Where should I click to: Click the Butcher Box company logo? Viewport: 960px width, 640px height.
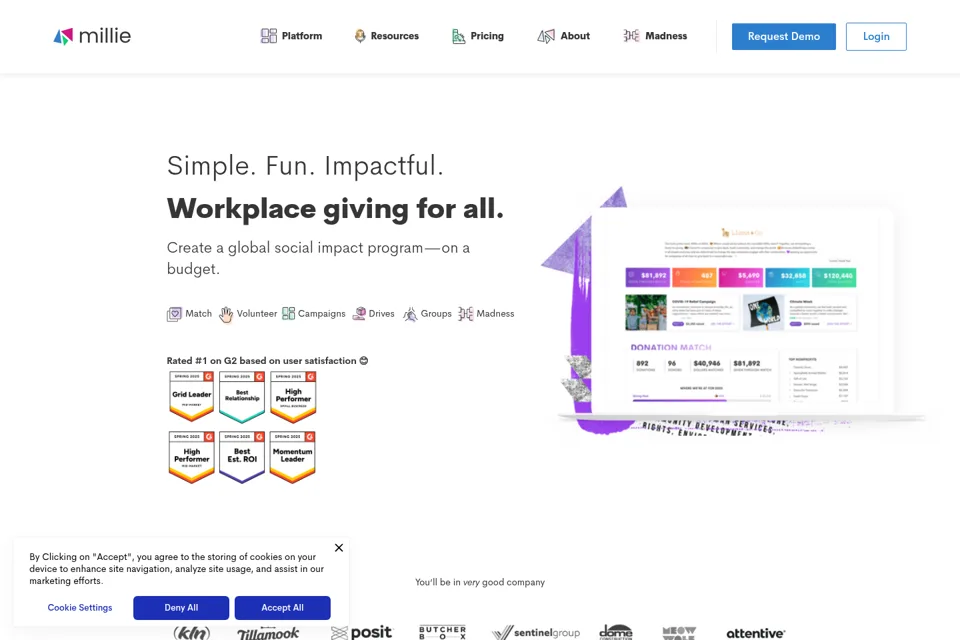443,632
